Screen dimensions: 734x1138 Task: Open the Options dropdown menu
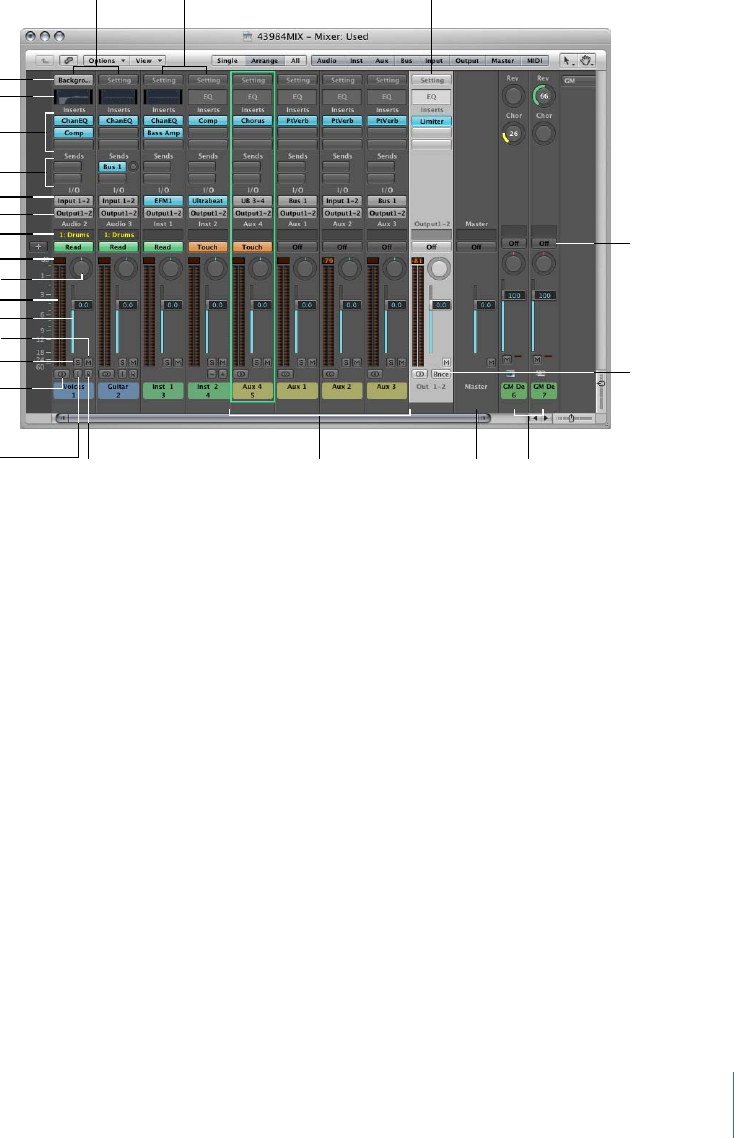106,61
